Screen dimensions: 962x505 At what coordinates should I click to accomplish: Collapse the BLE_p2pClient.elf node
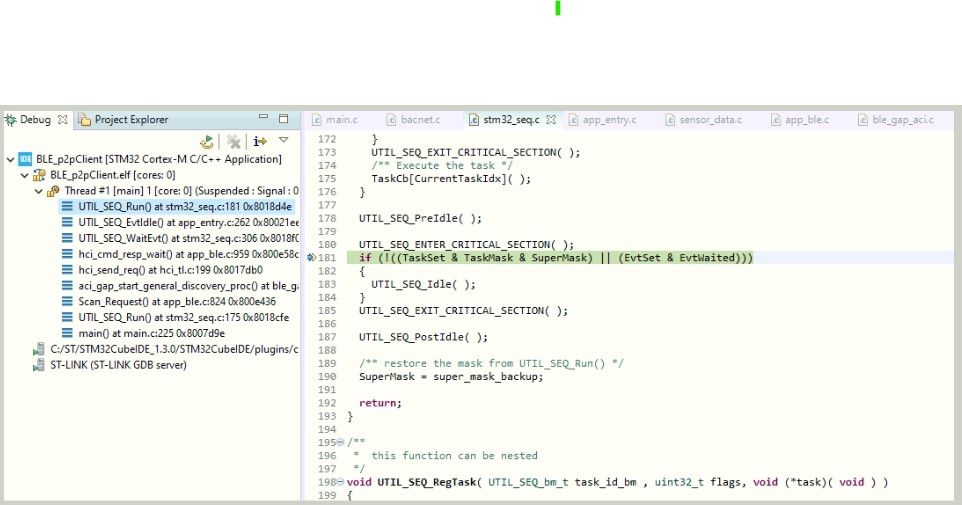[25, 175]
